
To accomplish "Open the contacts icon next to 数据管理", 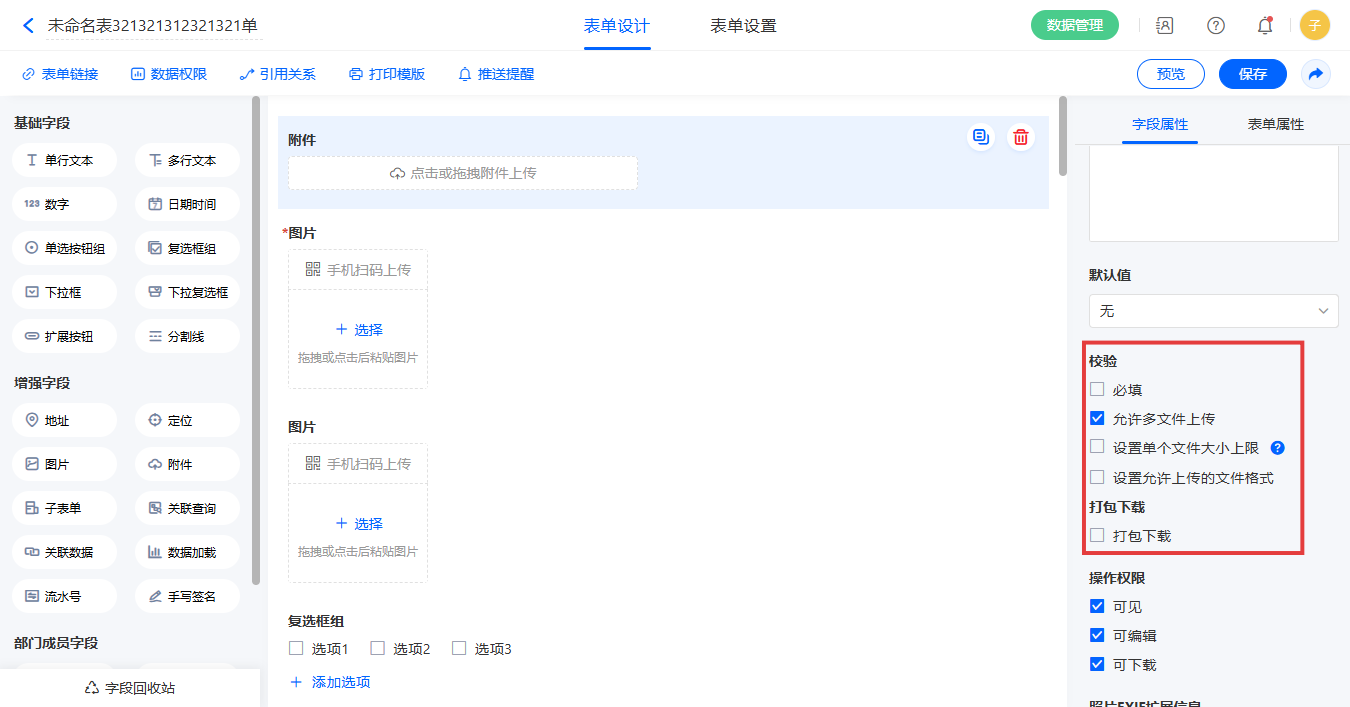I will coord(1165,26).
